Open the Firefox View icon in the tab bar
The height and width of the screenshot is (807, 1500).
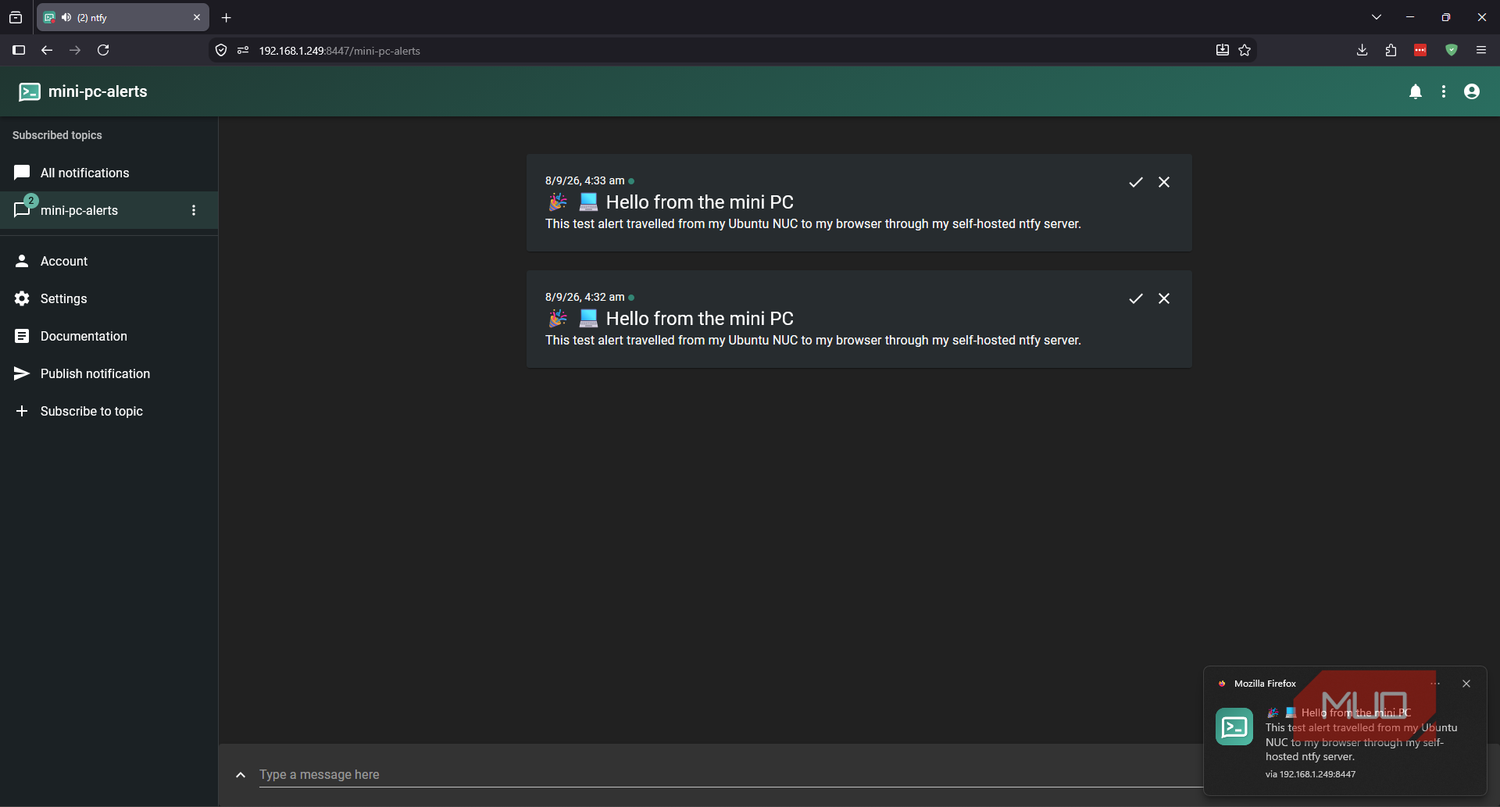16,18
